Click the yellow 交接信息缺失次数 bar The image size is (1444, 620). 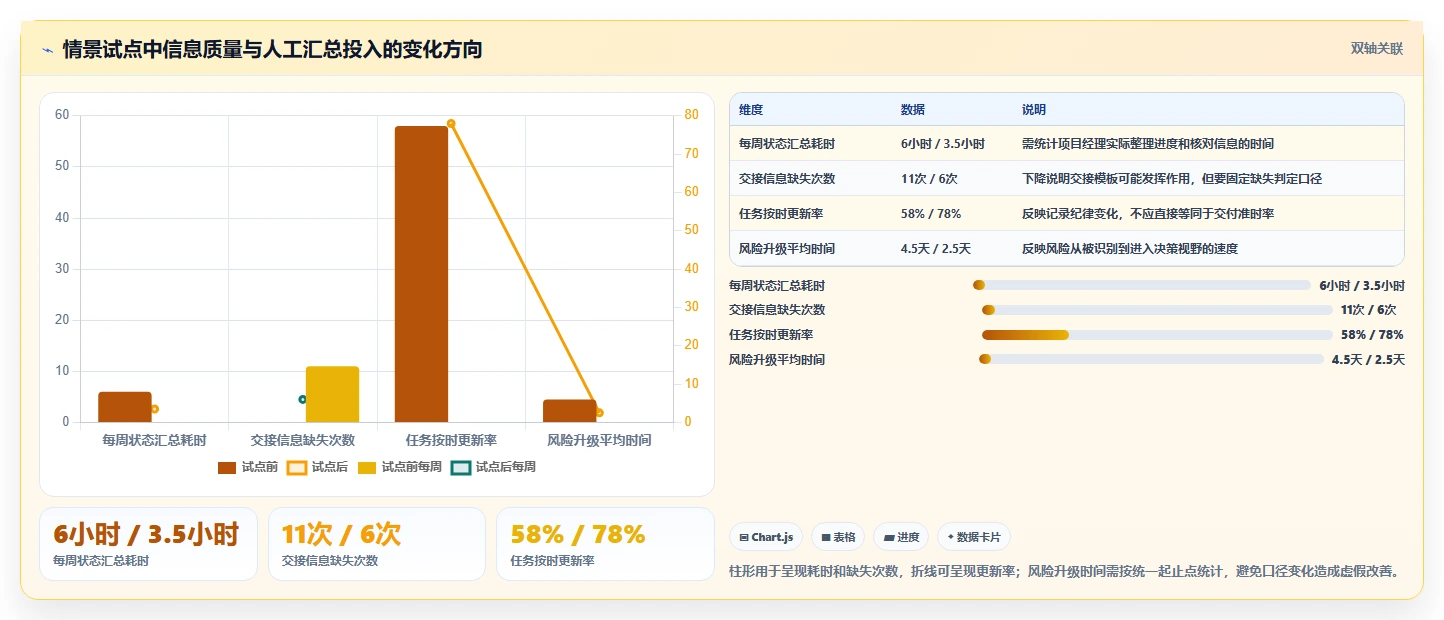pos(332,394)
